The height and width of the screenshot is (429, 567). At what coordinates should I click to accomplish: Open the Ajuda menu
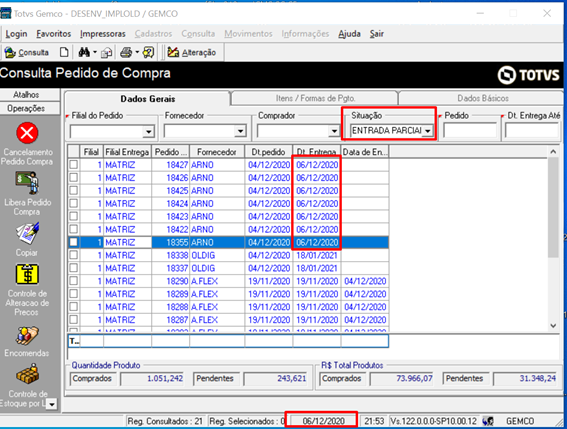349,34
